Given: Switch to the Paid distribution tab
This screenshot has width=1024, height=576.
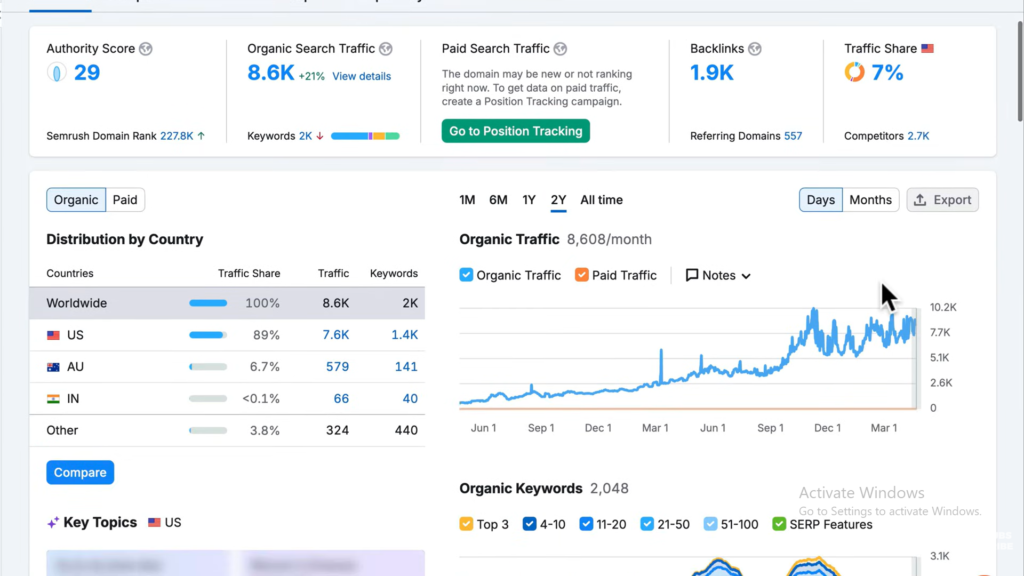Looking at the screenshot, I should coord(125,200).
